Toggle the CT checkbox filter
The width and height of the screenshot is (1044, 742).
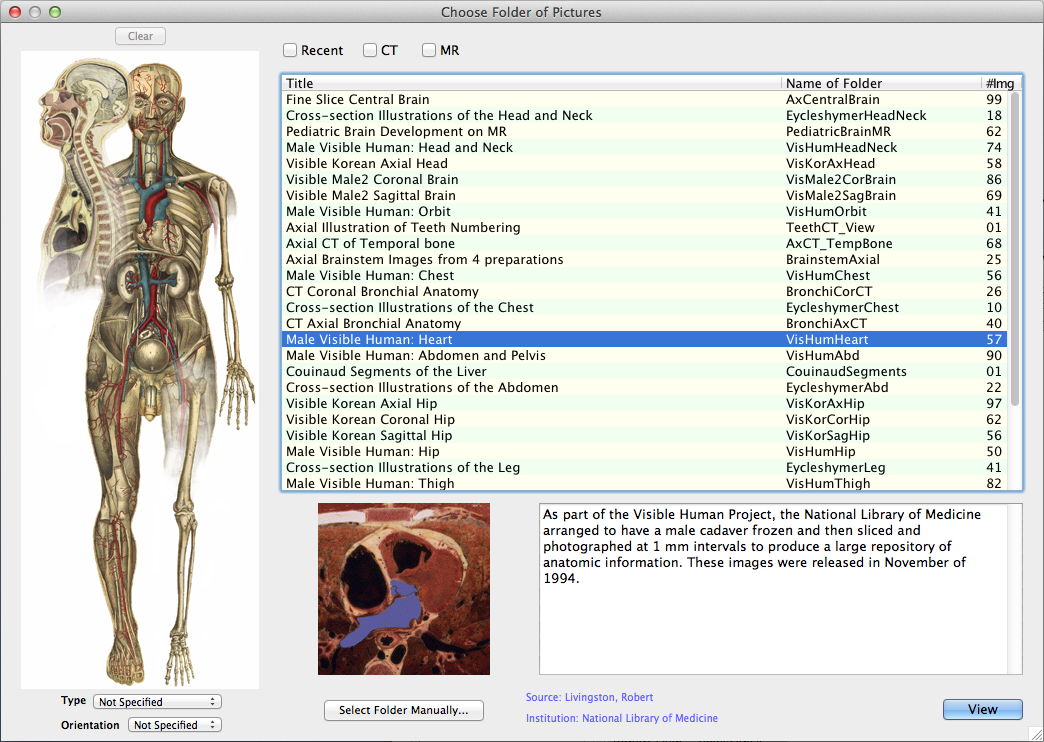click(370, 50)
